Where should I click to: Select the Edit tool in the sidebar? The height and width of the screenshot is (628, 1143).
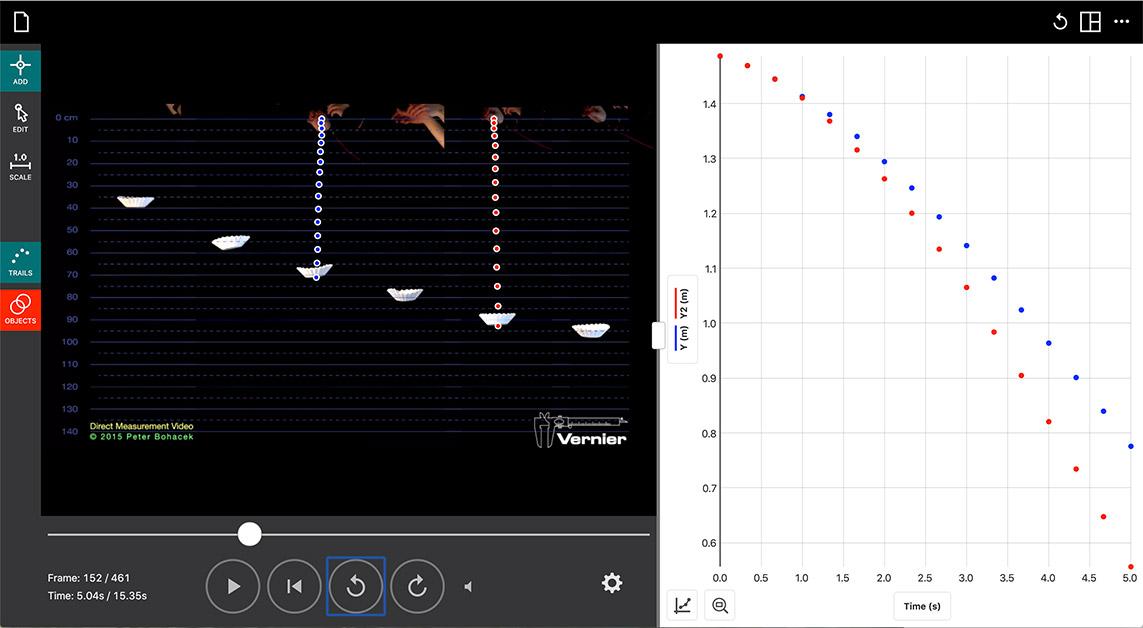20,118
